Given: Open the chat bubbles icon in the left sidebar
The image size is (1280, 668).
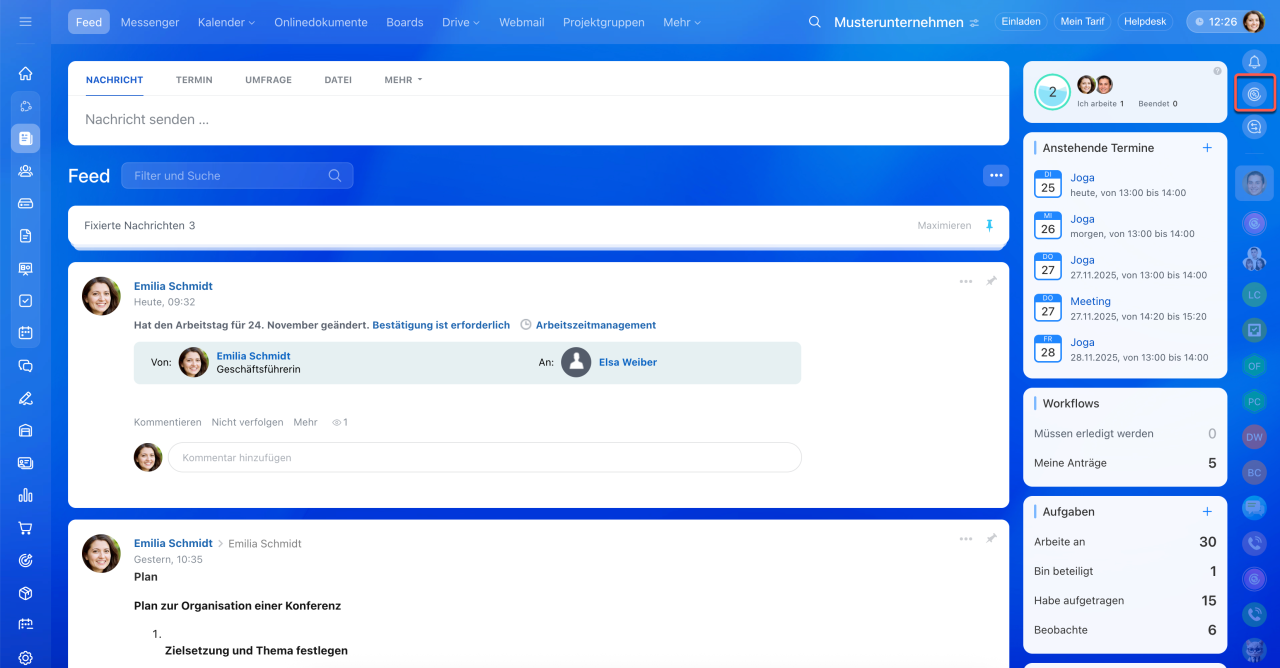Looking at the screenshot, I should (x=25, y=365).
